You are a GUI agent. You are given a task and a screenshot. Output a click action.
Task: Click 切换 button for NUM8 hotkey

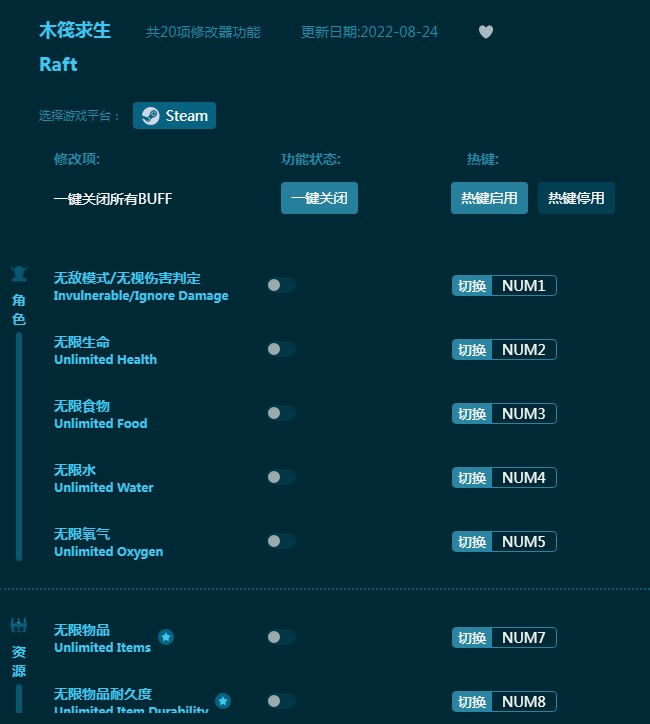click(472, 701)
